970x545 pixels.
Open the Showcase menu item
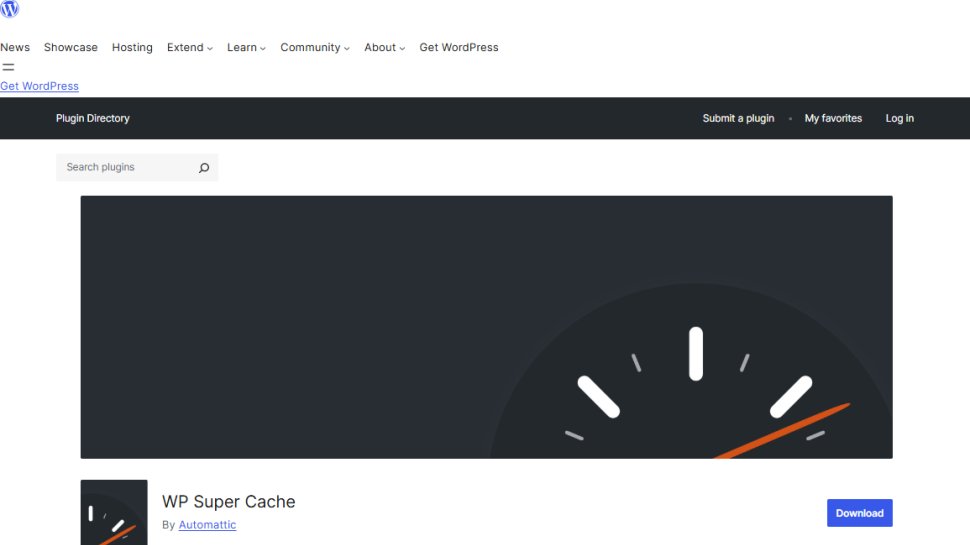(71, 48)
